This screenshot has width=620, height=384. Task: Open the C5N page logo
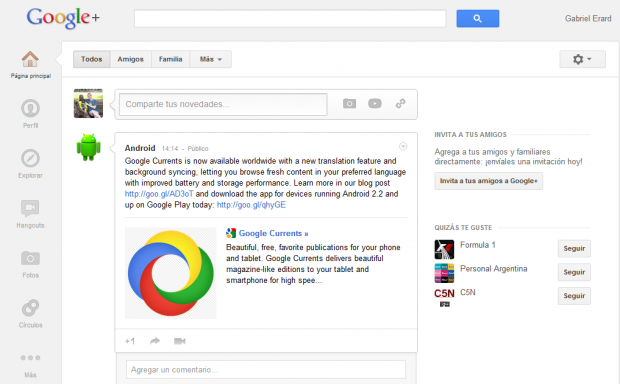tap(444, 297)
